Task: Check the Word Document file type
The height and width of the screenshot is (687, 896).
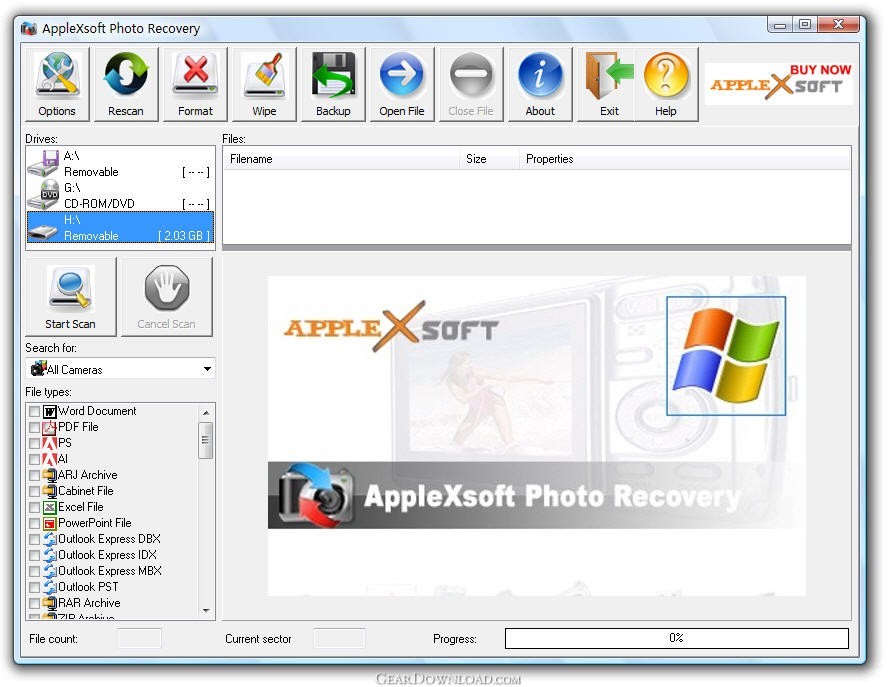Action: pyautogui.click(x=34, y=412)
